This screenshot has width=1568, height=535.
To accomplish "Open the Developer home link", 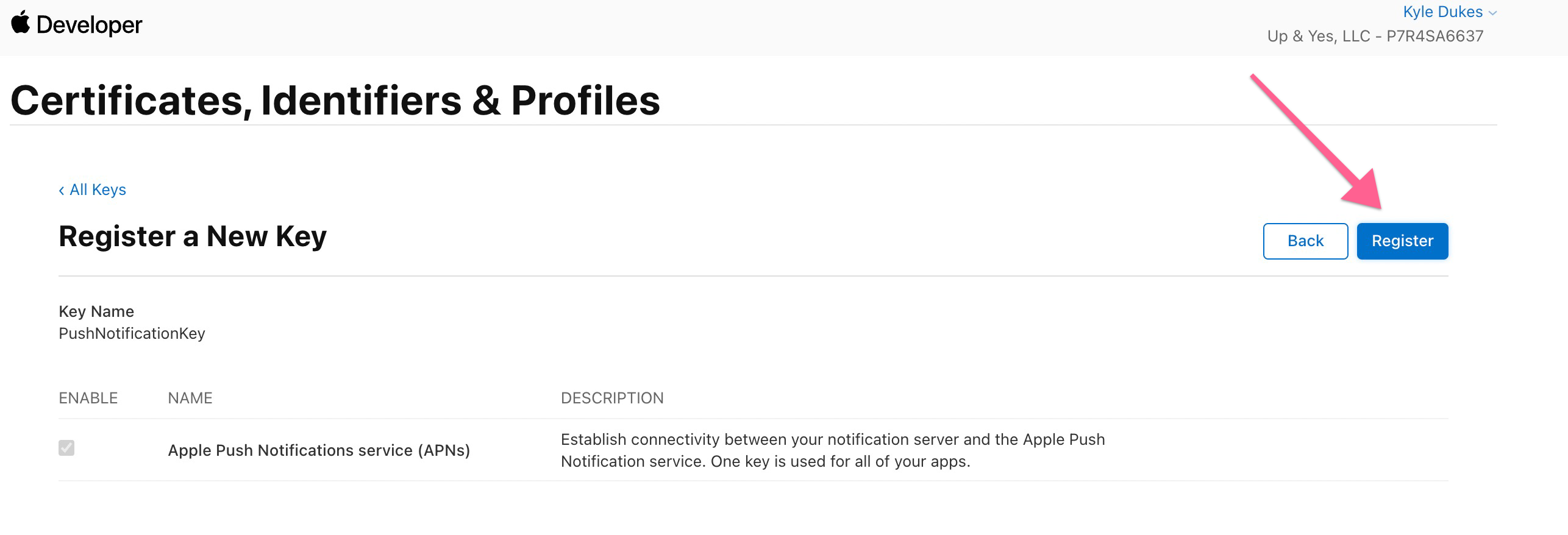I will tap(89, 25).
